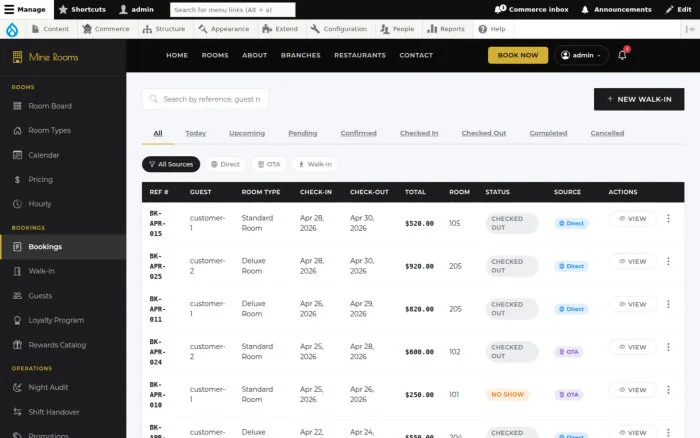
Task: Click the menu links search box
Action: coord(233,9)
